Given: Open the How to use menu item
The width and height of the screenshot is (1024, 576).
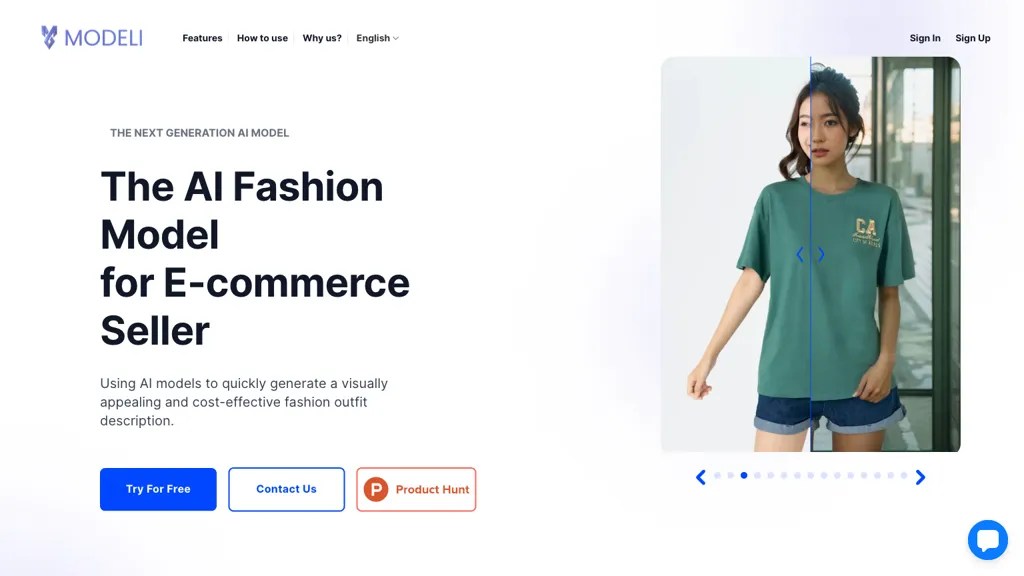Looking at the screenshot, I should click(263, 38).
